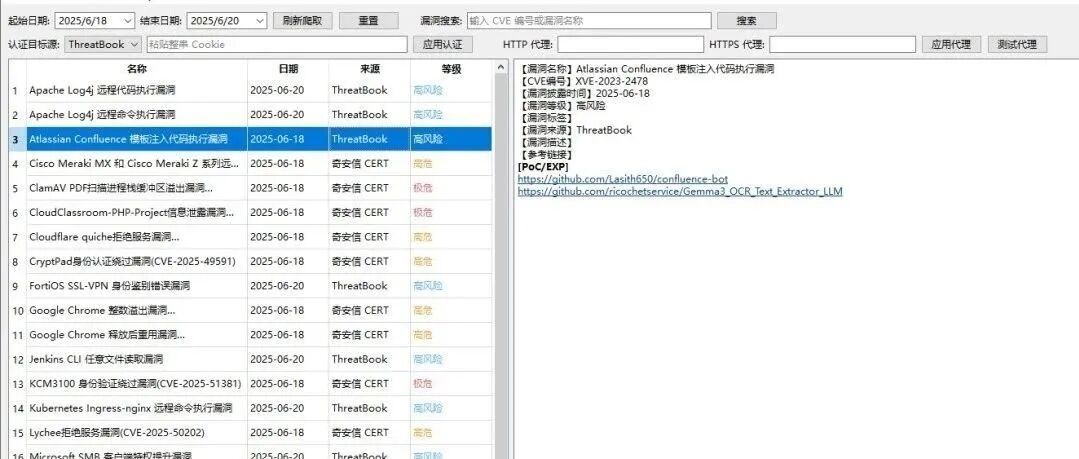The width and height of the screenshot is (1079, 459).
Task: Expand the ThreatBook authentication source dropdown
Action: click(x=104, y=44)
